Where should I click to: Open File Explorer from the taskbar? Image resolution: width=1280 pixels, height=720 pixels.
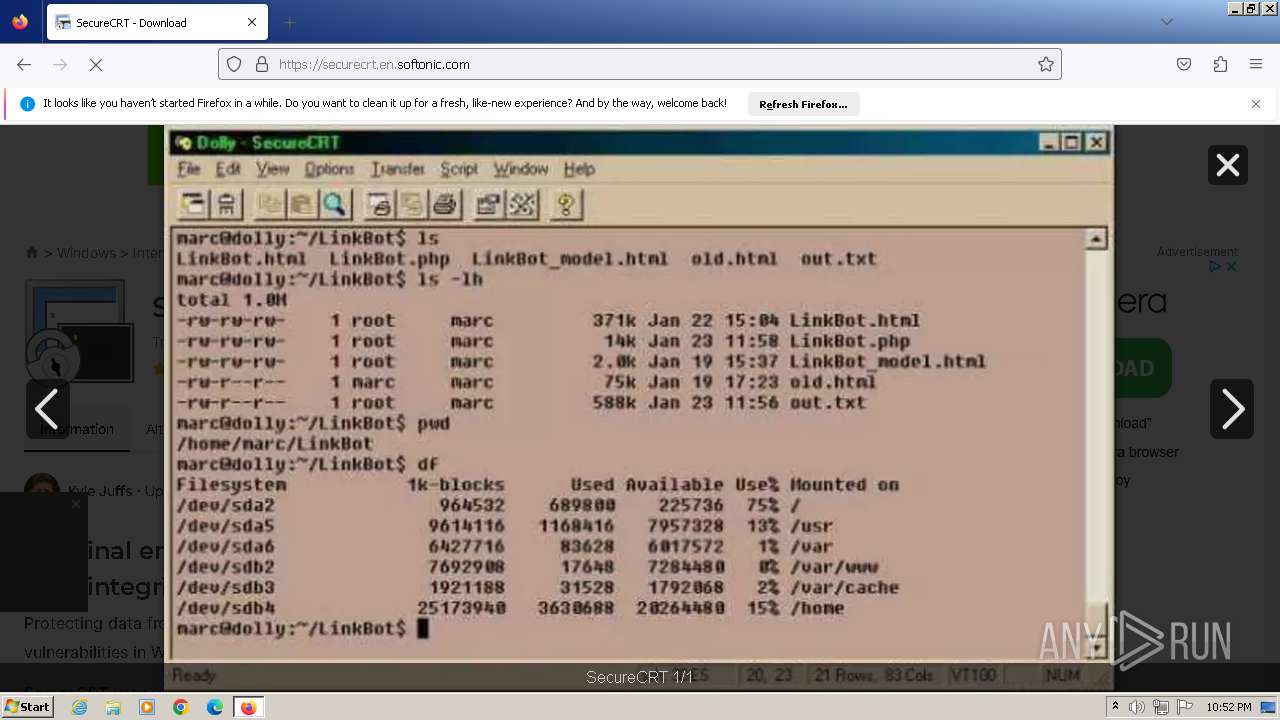(x=113, y=707)
